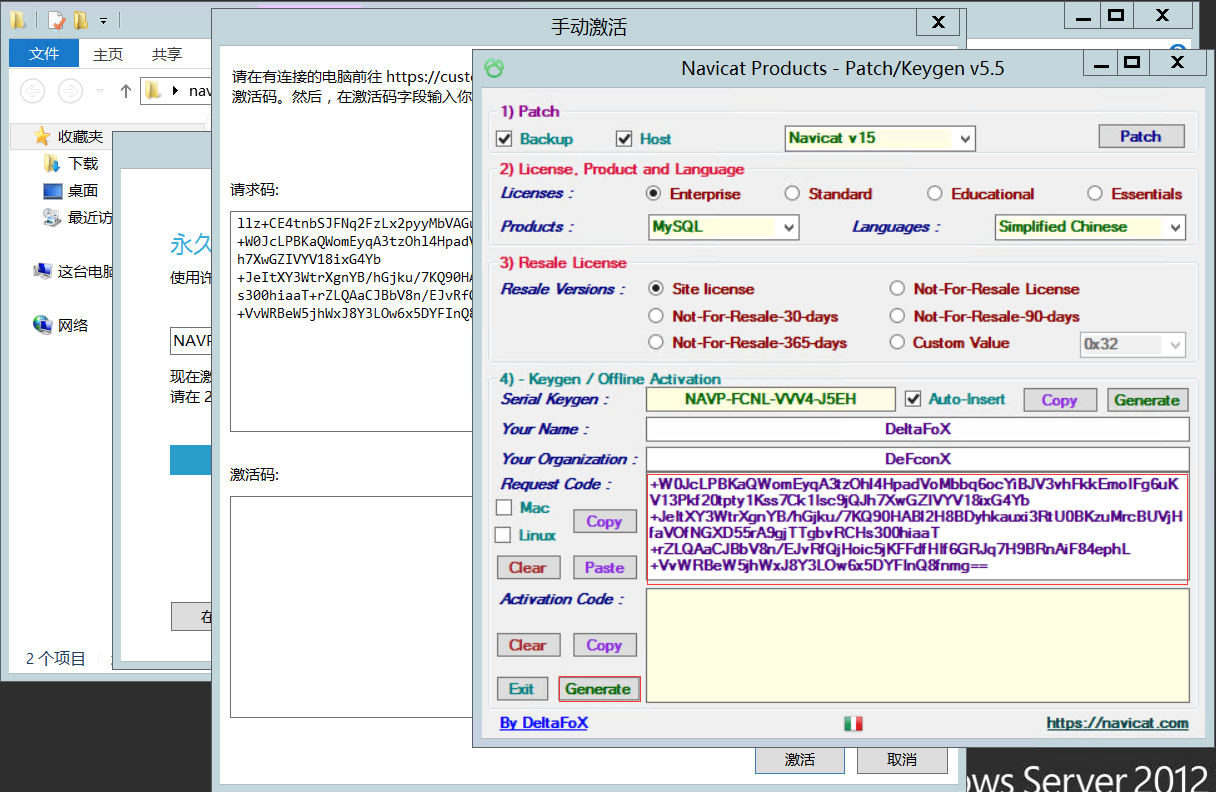Open the quick access toolbar customize arrow

point(103,20)
